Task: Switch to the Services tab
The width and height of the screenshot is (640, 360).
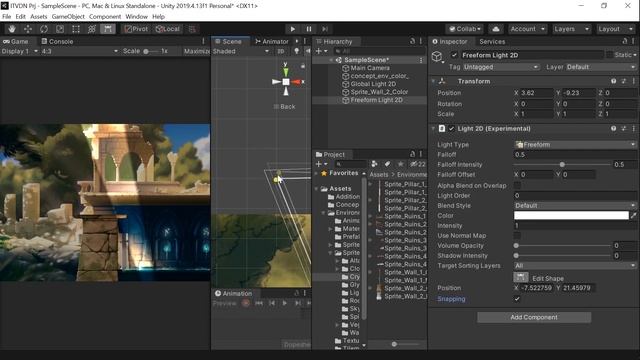Action: [x=492, y=41]
